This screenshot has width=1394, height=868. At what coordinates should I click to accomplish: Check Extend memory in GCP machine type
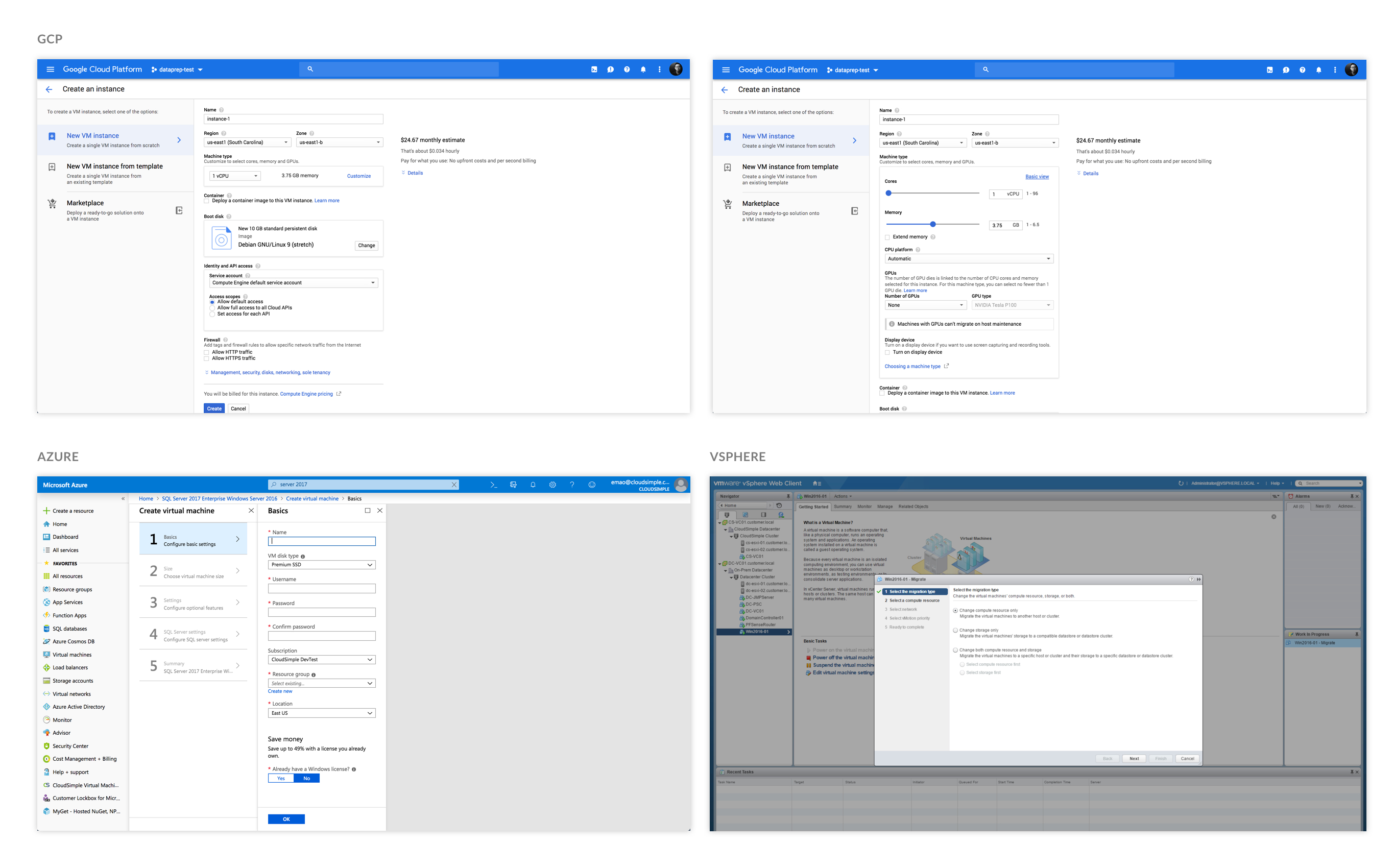point(887,237)
